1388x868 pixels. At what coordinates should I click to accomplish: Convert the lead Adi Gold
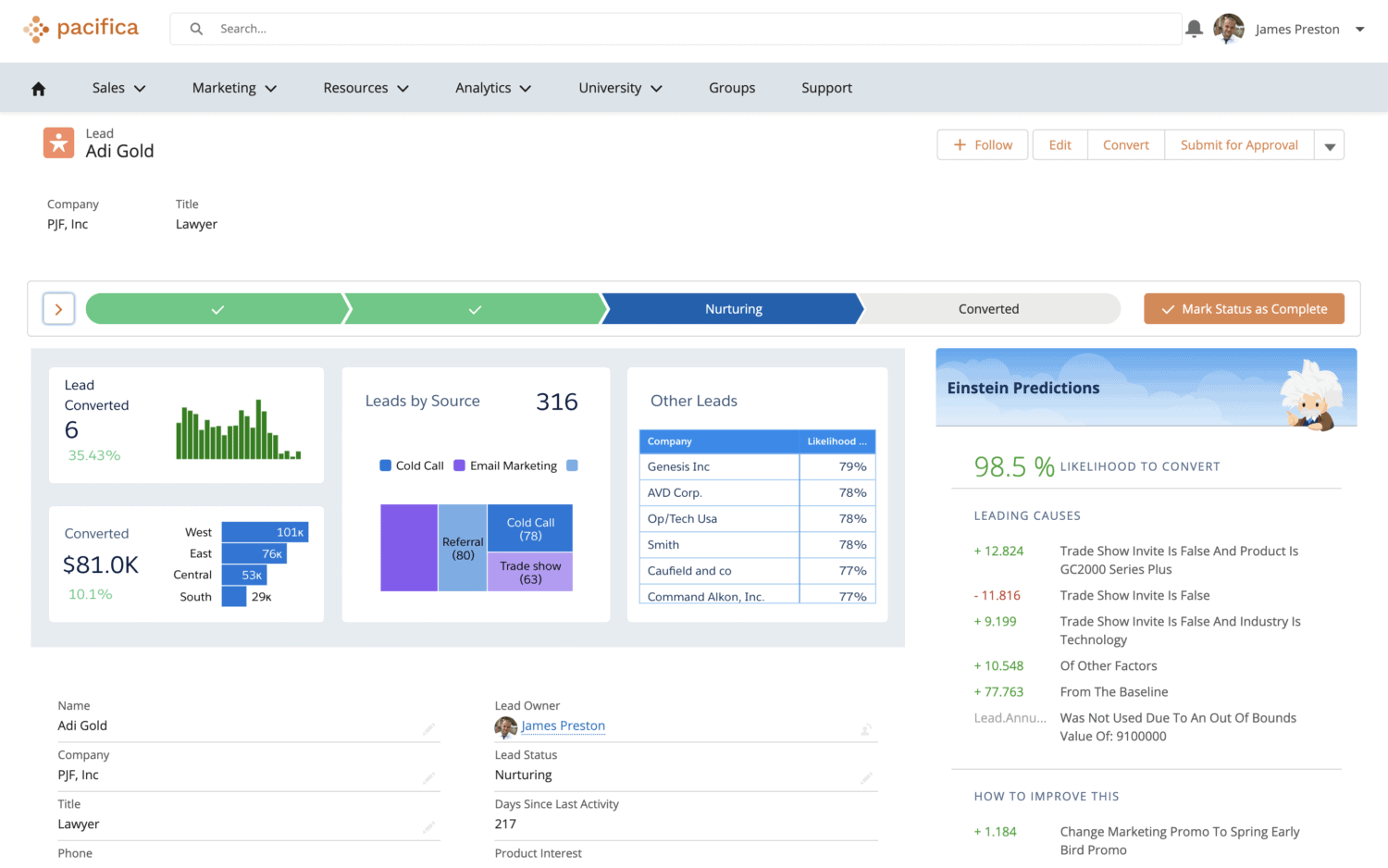1125,144
